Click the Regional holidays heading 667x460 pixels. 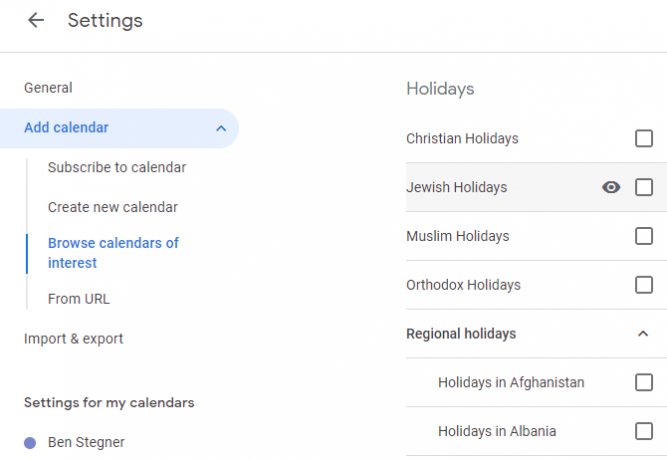pyautogui.click(x=461, y=334)
